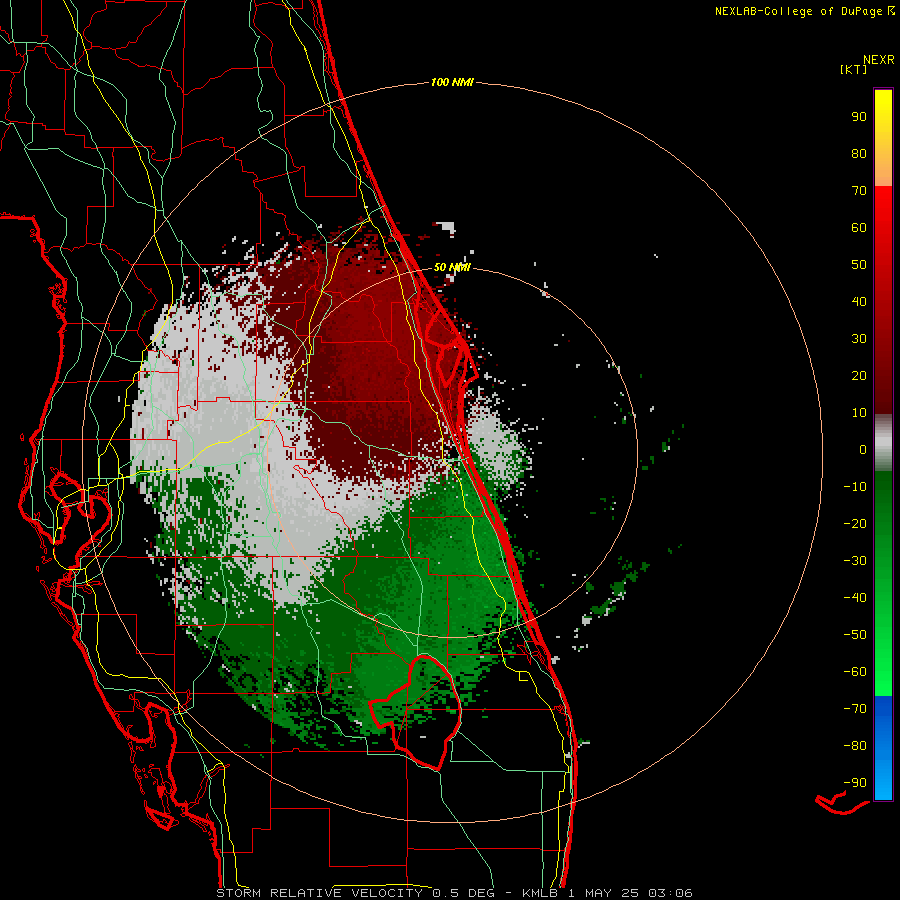
Task: Click the KMLB radar site identifier
Action: [540, 893]
